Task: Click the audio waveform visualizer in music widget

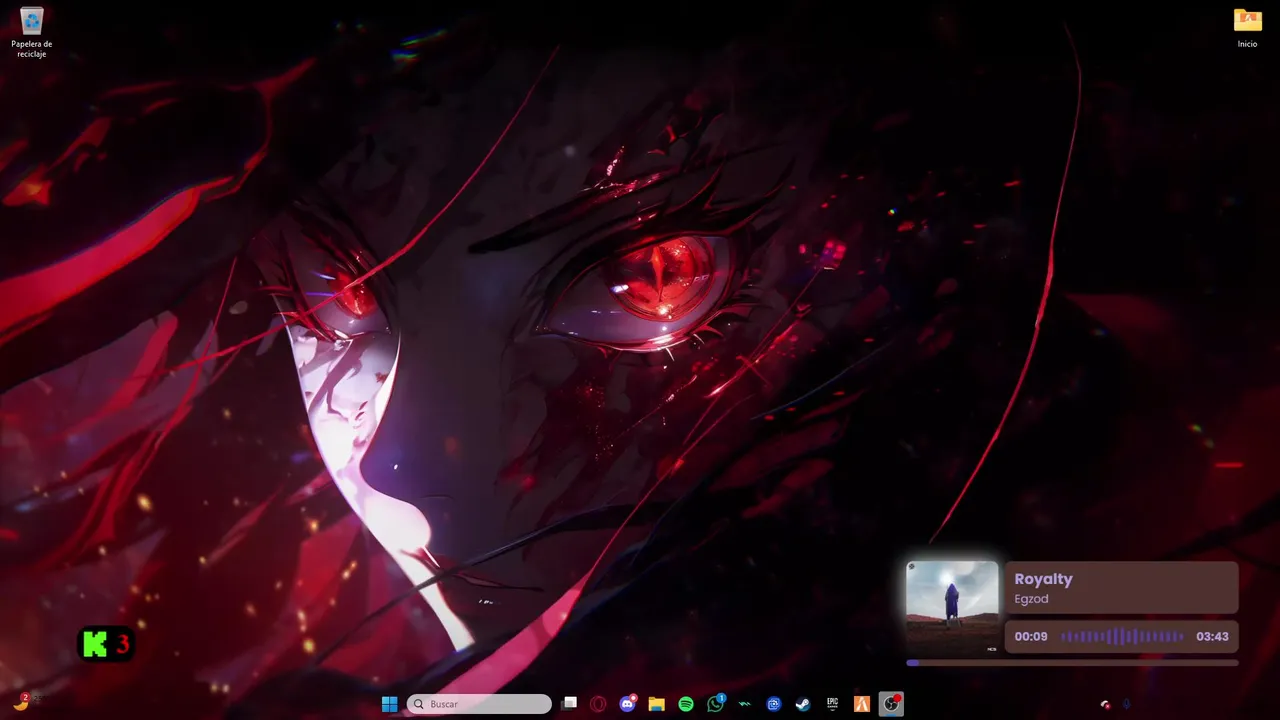Action: tap(1122, 636)
